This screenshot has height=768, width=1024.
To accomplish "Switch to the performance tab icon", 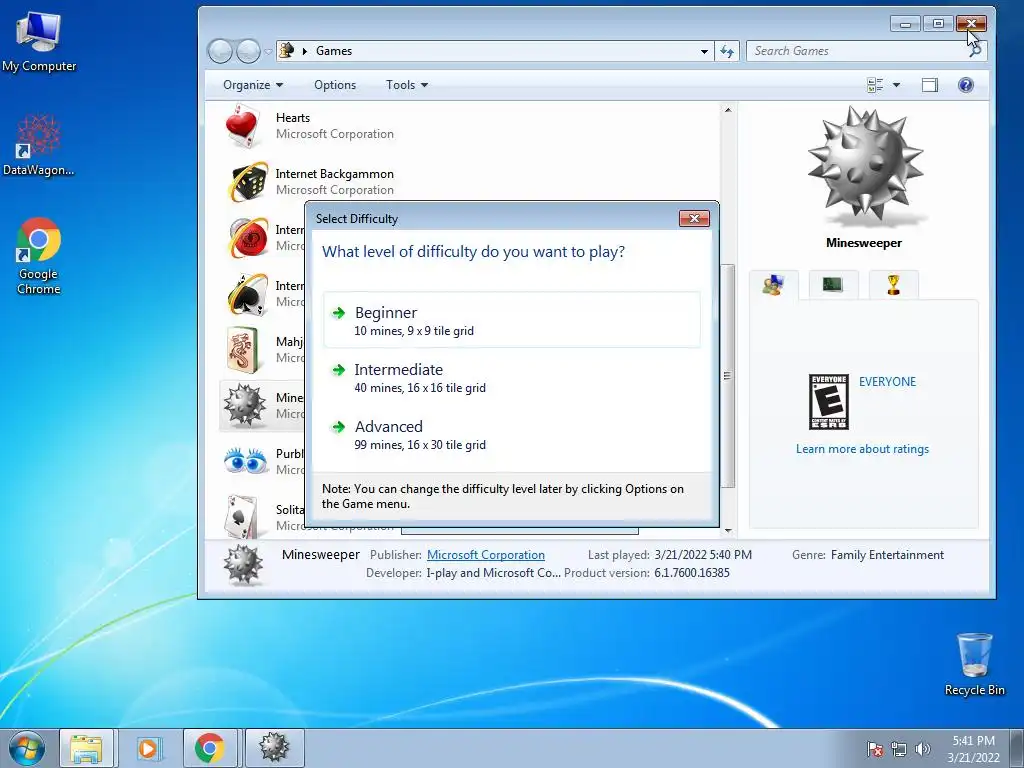I will point(833,285).
